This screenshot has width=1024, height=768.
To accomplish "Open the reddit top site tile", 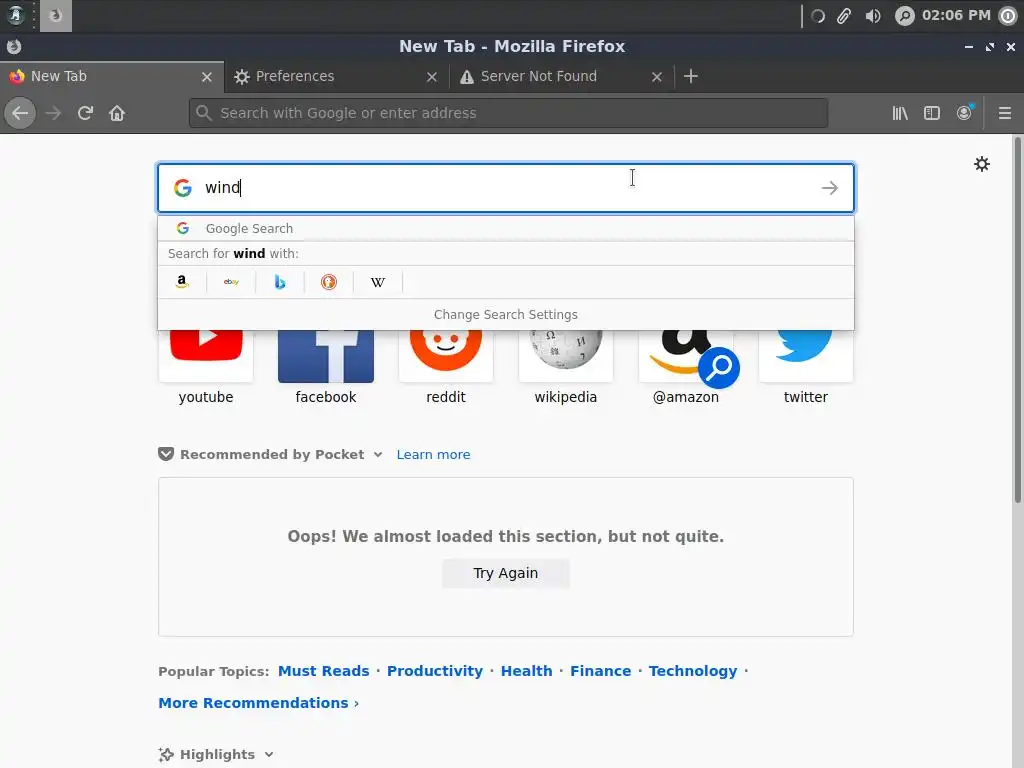I will (446, 367).
